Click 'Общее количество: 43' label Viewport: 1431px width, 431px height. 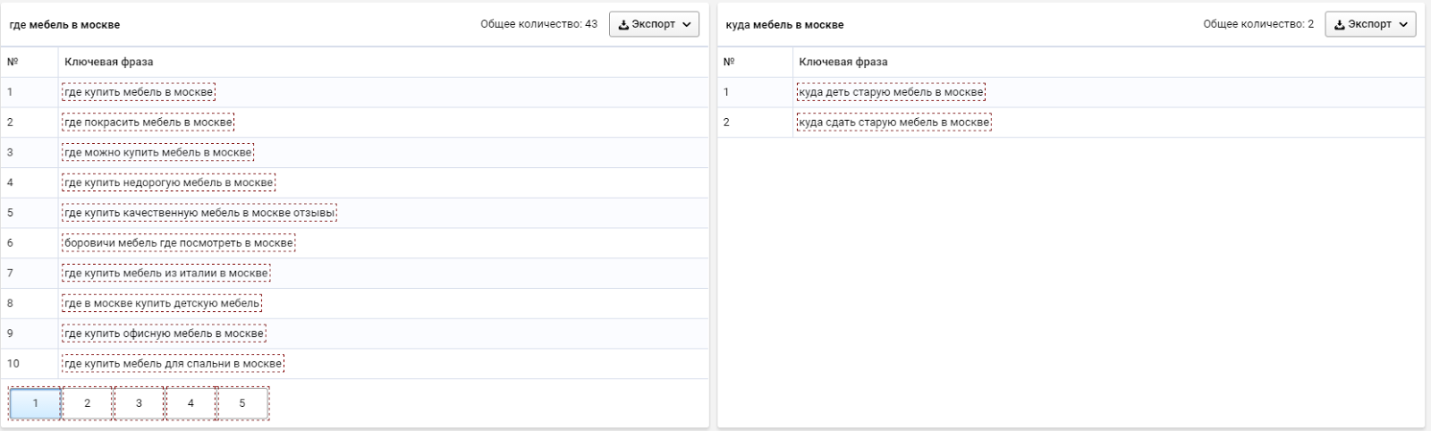pos(539,24)
